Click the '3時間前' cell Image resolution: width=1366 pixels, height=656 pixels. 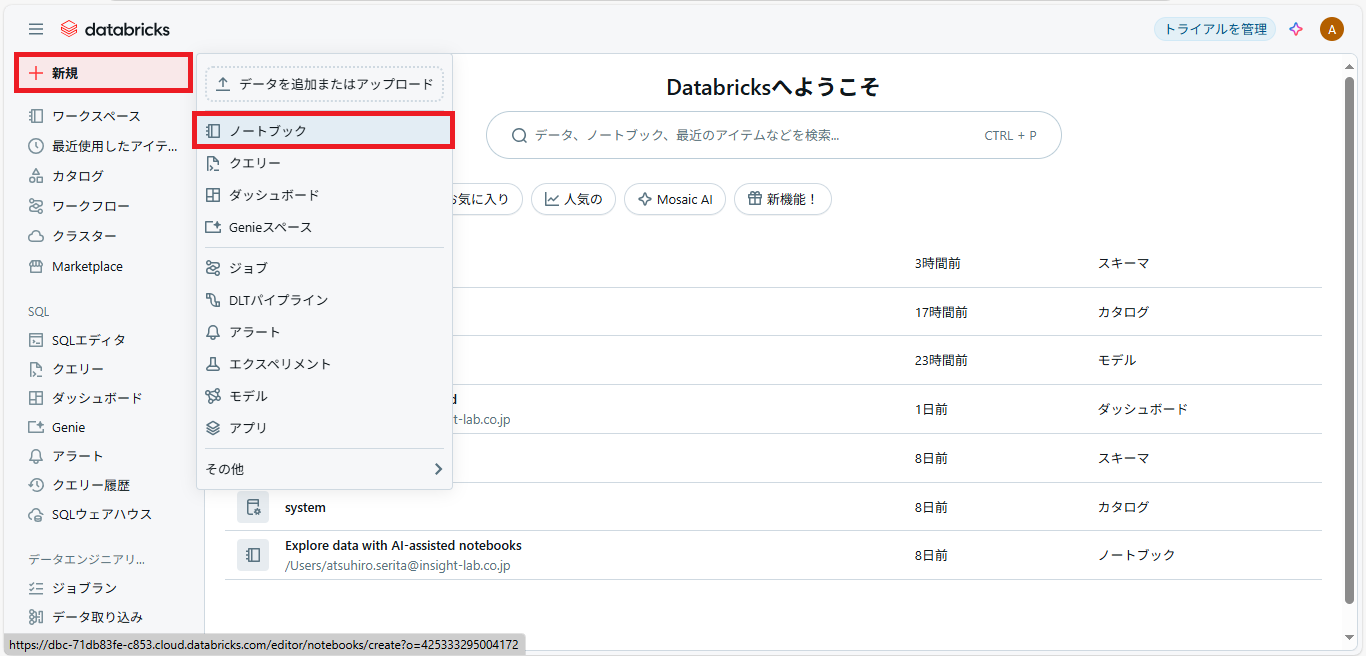click(x=937, y=263)
